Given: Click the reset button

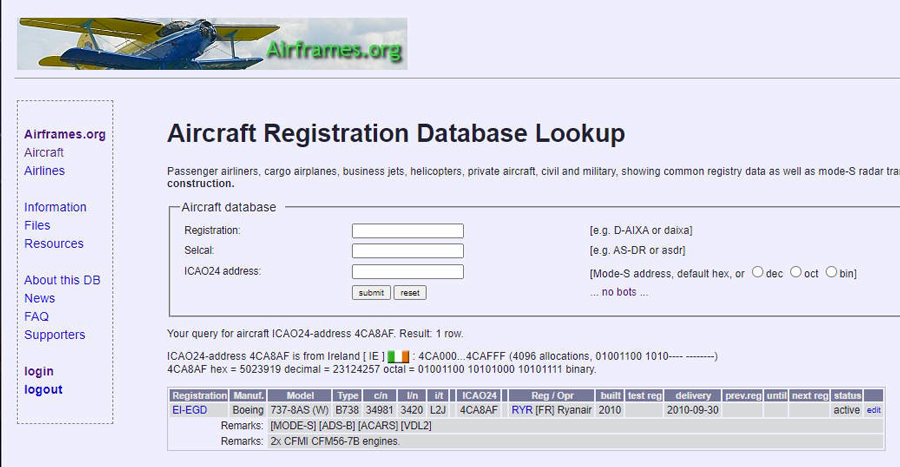Looking at the screenshot, I should (x=410, y=293).
